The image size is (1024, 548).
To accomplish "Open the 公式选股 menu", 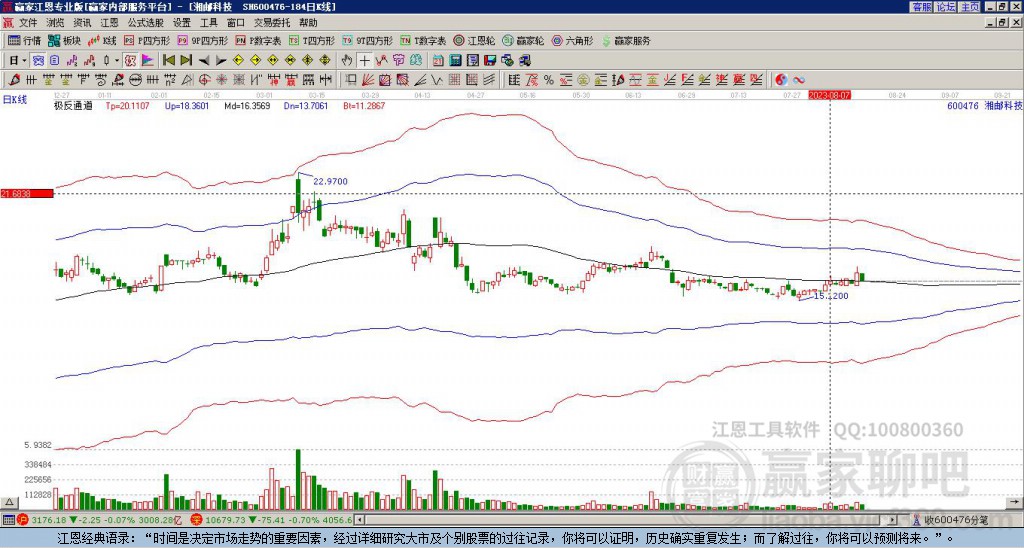I will point(146,23).
